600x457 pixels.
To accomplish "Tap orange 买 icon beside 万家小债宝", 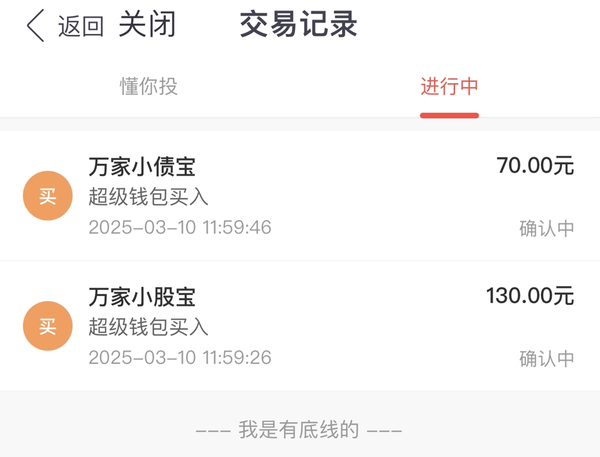I will (48, 196).
